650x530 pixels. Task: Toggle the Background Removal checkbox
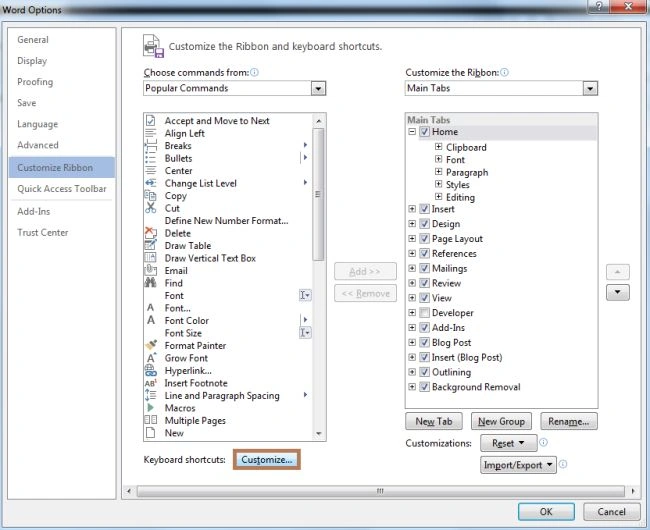pyautogui.click(x=424, y=387)
